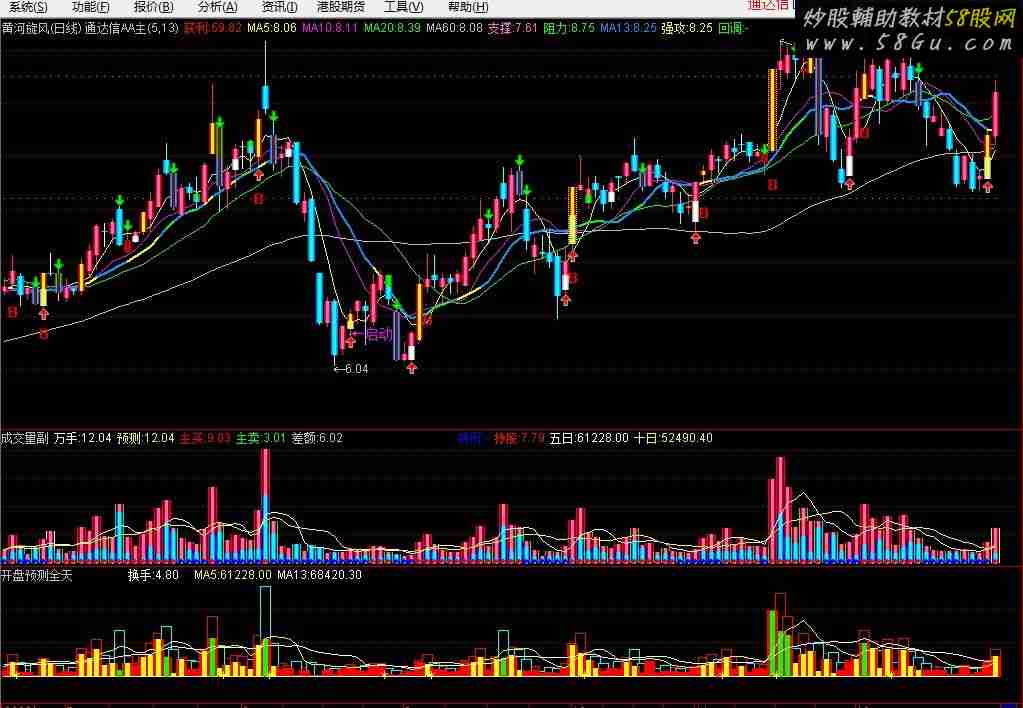This screenshot has width=1023, height=708.
Task: Click the 获利:59.82 value
Action: pos(212,28)
